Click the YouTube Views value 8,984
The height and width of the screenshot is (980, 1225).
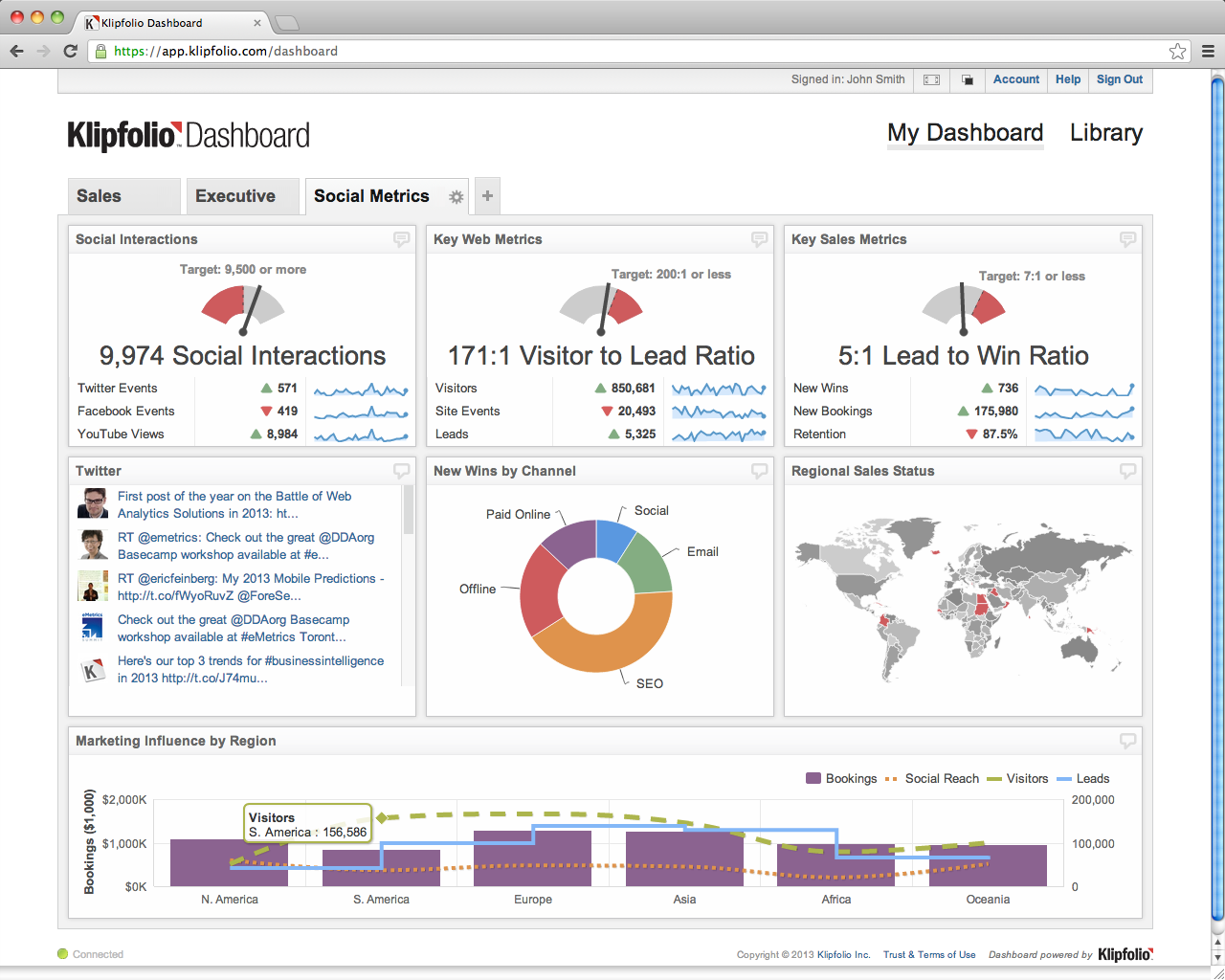pyautogui.click(x=282, y=434)
